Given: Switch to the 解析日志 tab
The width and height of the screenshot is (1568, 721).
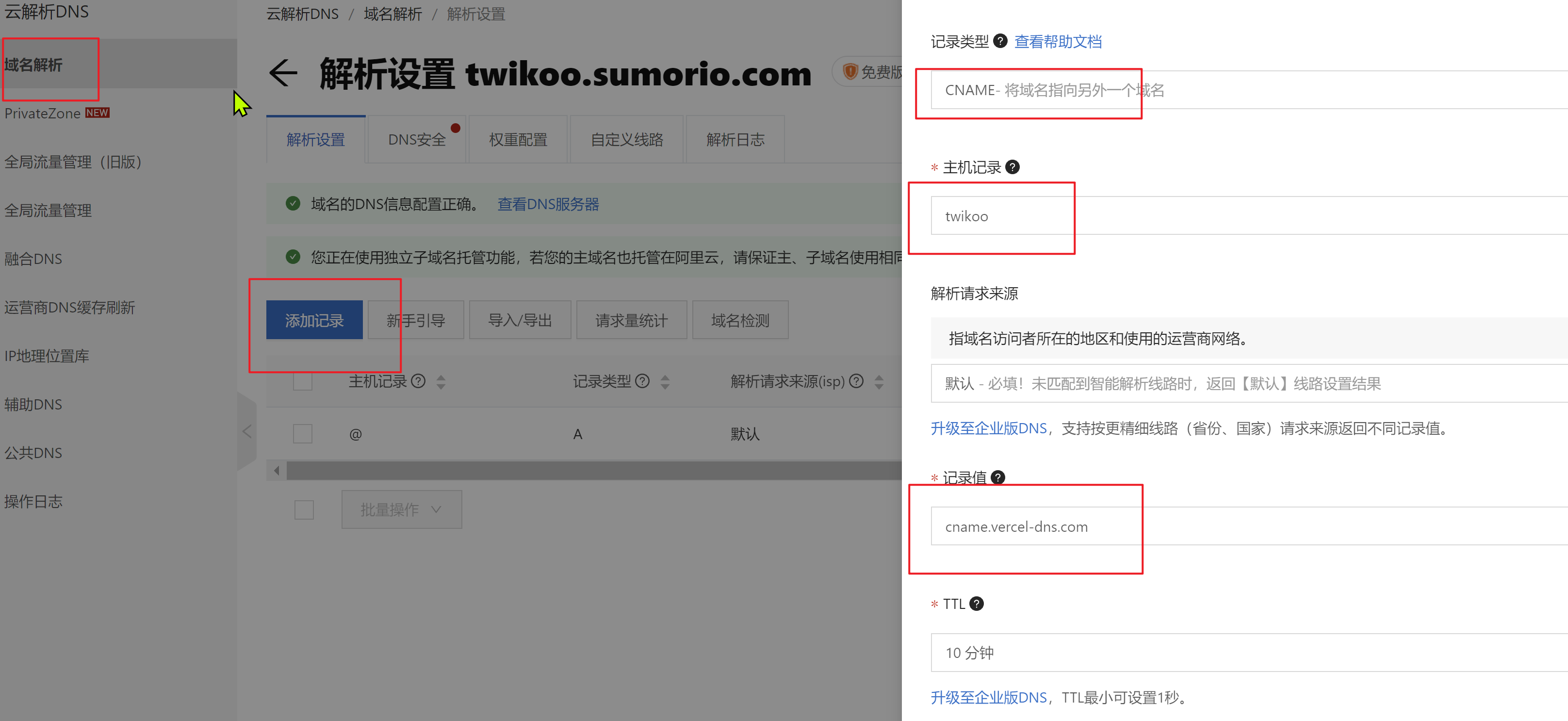Looking at the screenshot, I should 735,139.
